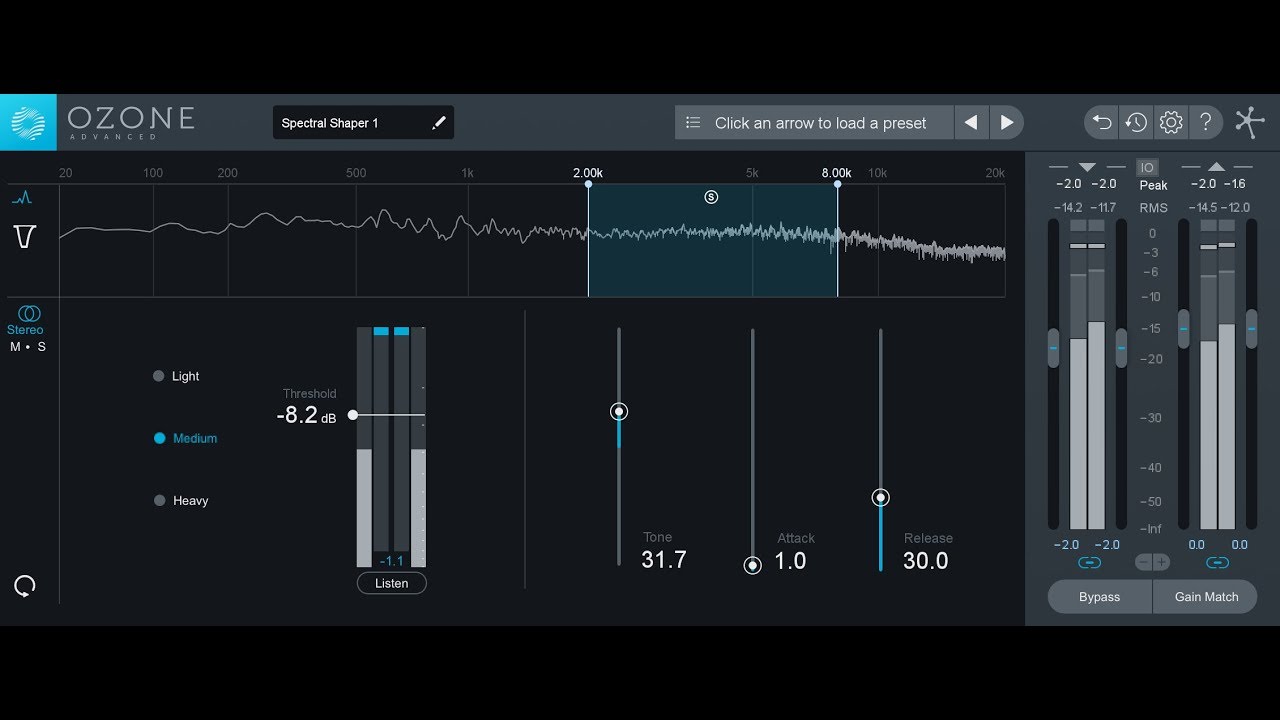Viewport: 1280px width, 720px height.
Task: Select the shaper filter shape icon
Action: click(x=25, y=237)
